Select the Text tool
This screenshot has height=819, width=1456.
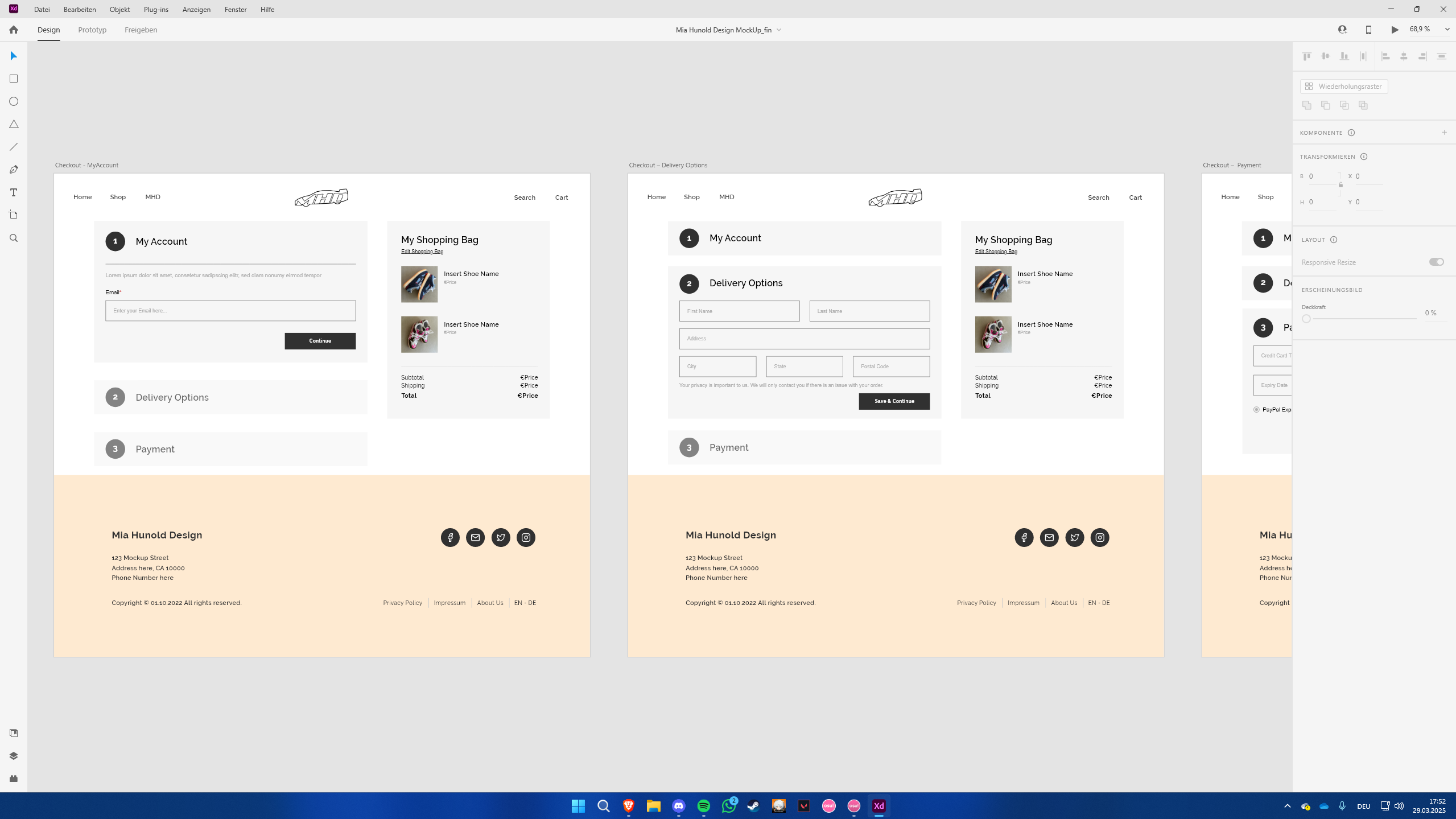point(14,192)
